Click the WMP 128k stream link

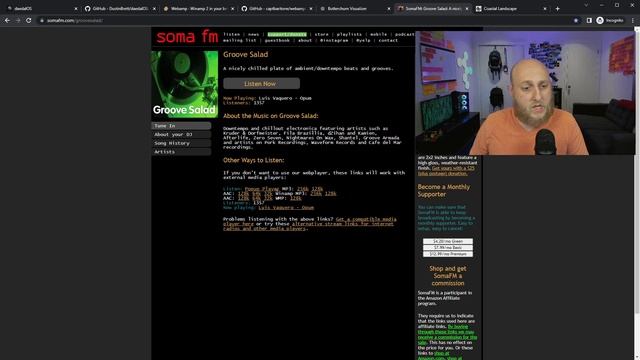(x=296, y=198)
